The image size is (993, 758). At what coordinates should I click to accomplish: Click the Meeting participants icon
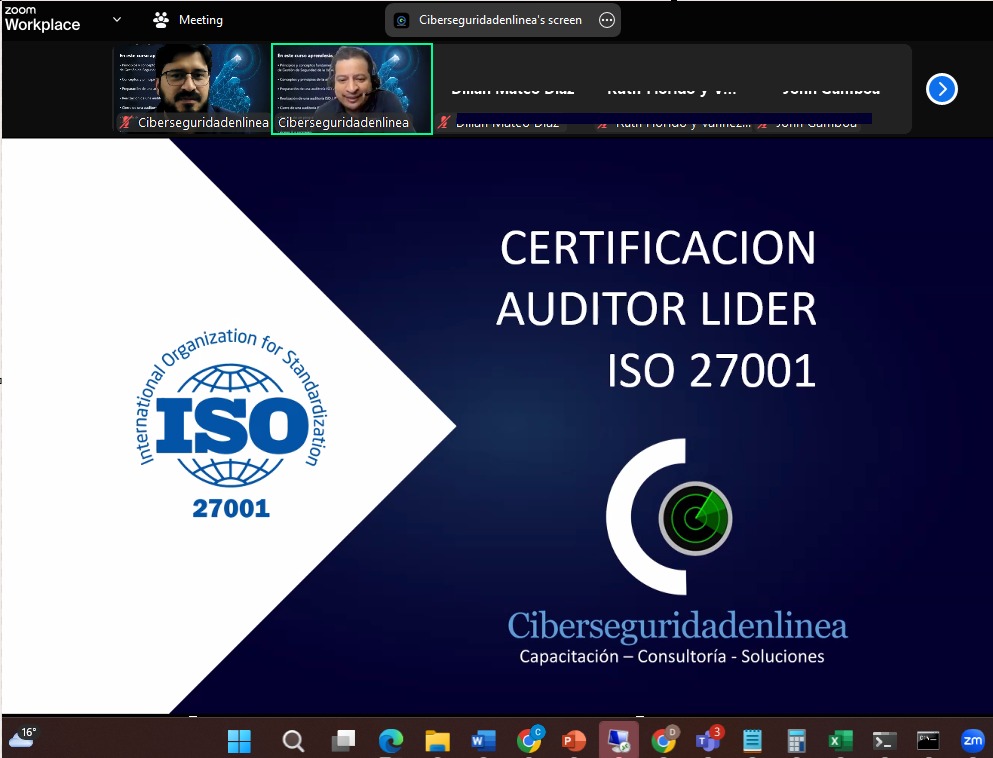[x=161, y=20]
